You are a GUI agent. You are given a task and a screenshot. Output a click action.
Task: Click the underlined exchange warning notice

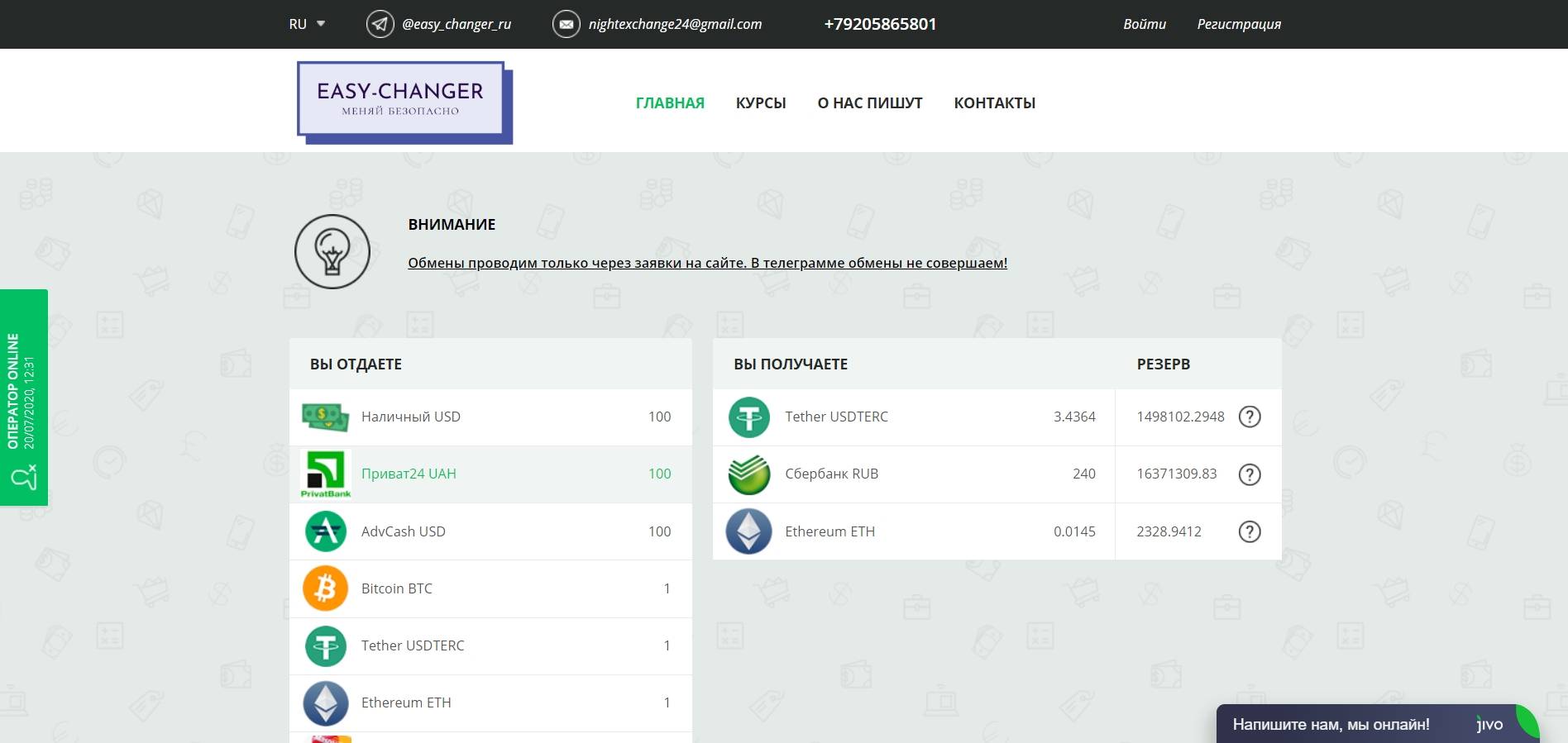[707, 263]
